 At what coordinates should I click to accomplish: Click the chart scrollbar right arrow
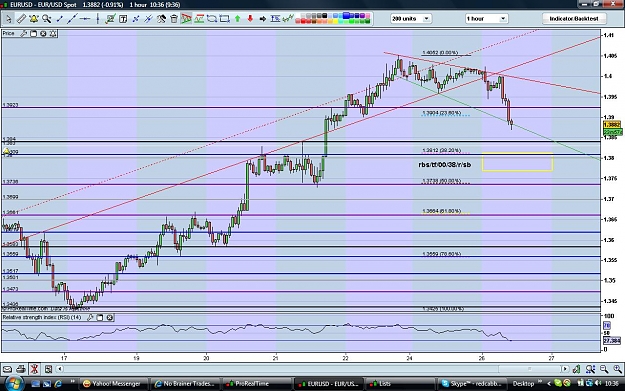pyautogui.click(x=565, y=369)
